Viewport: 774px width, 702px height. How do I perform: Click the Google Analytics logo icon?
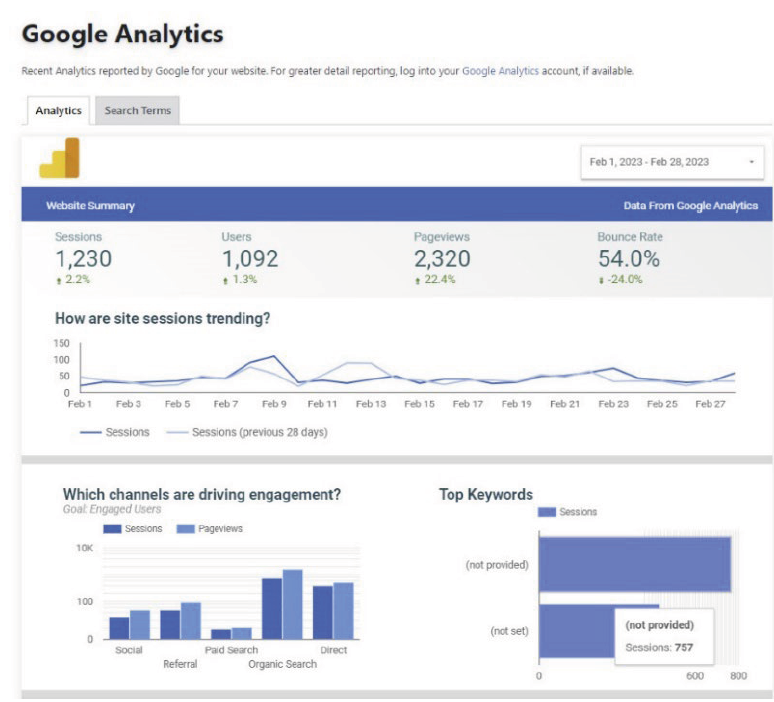tap(59, 158)
